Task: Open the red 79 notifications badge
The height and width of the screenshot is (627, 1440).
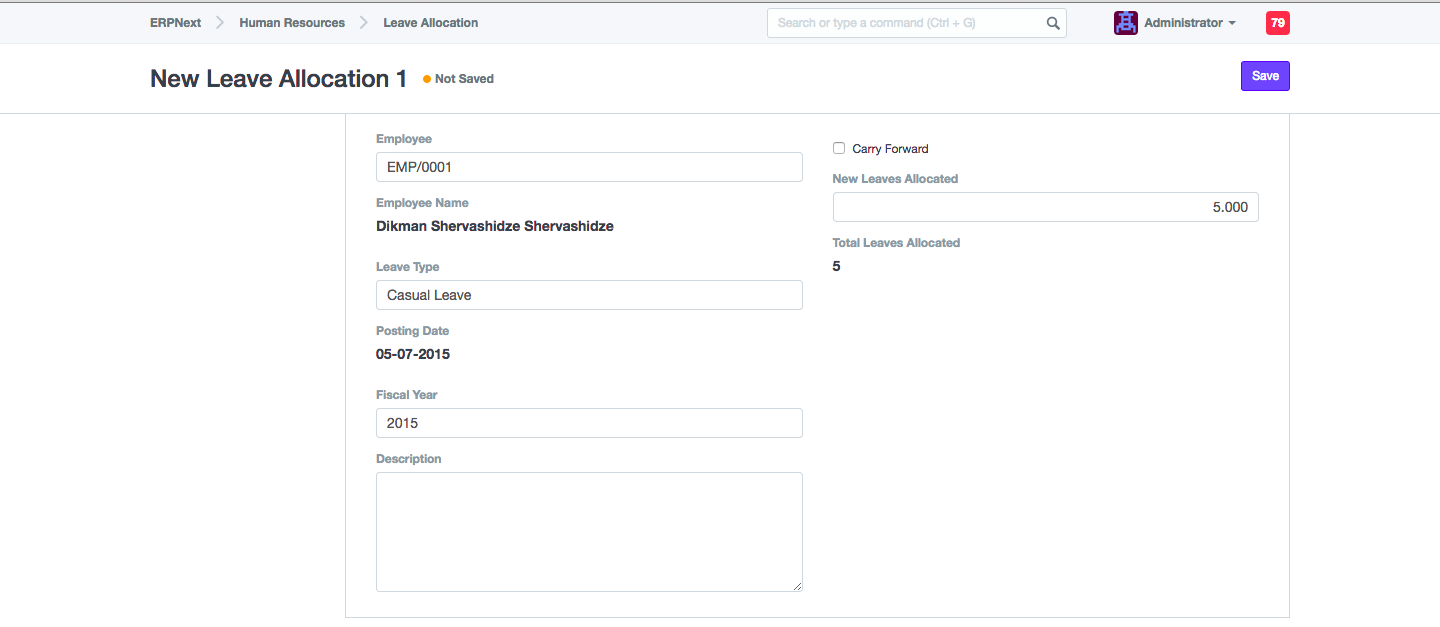Action: coord(1277,23)
